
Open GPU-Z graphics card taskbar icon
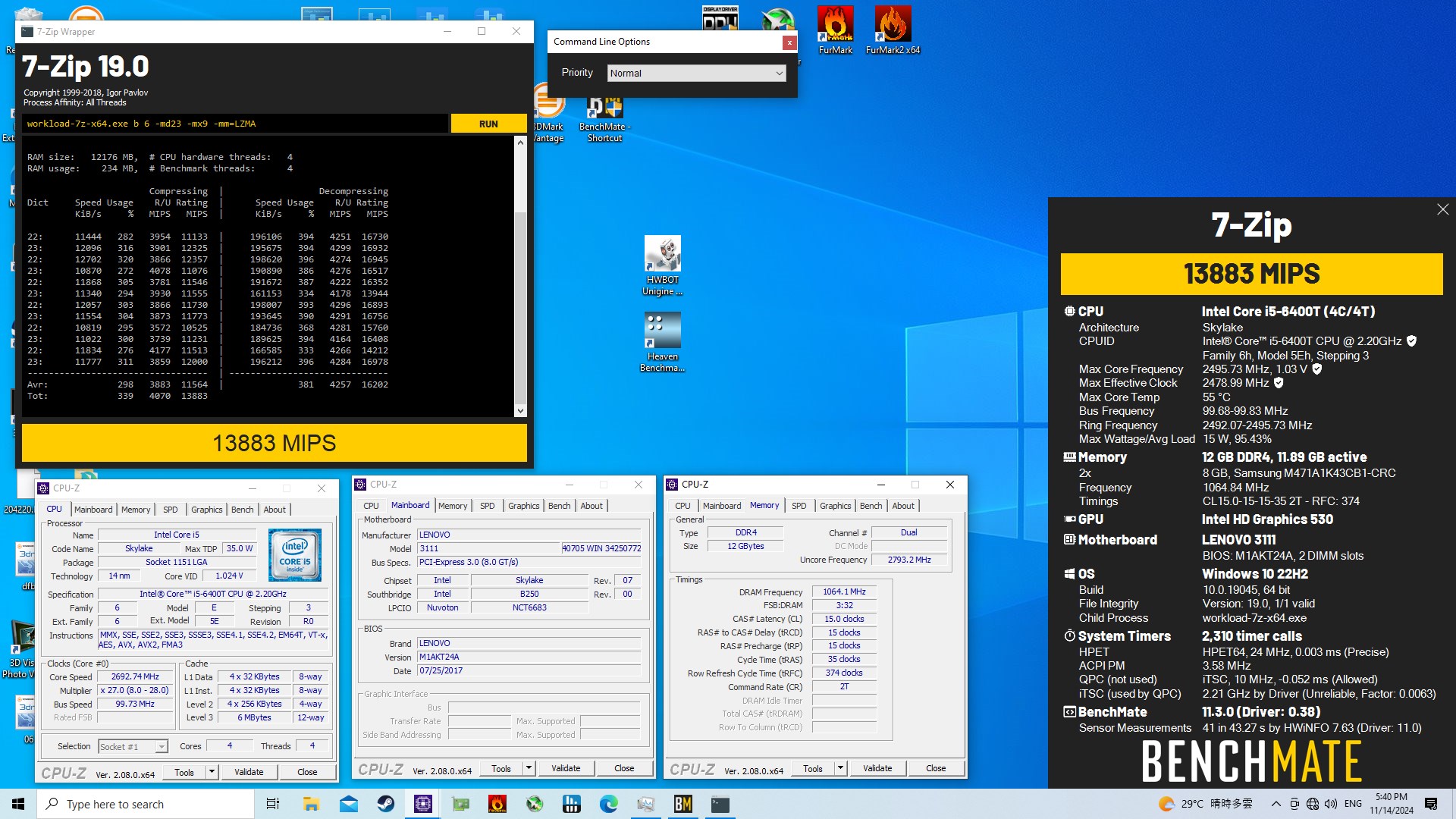point(460,804)
